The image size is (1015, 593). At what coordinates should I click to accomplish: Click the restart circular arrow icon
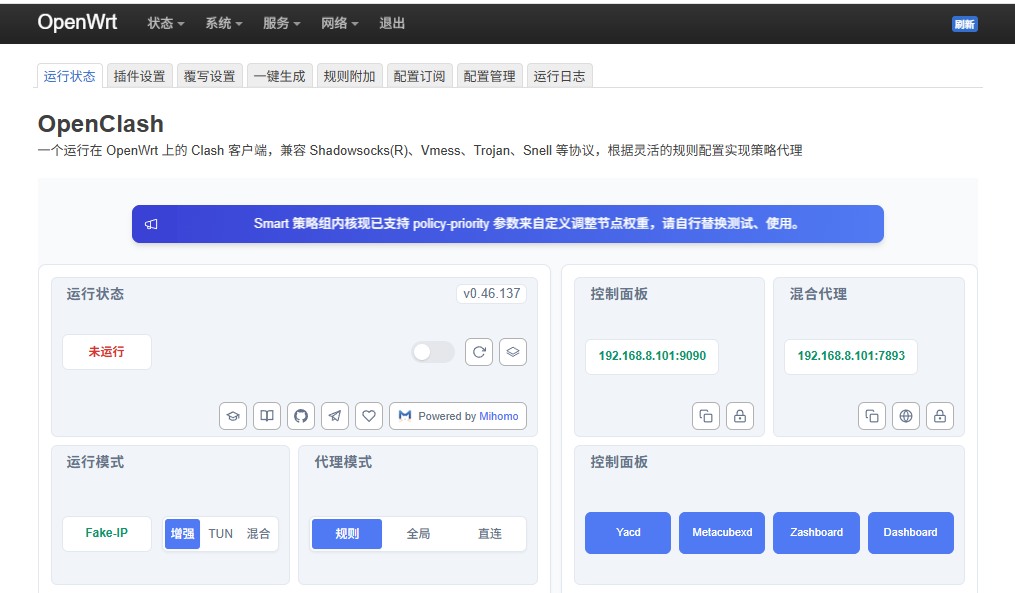(479, 352)
